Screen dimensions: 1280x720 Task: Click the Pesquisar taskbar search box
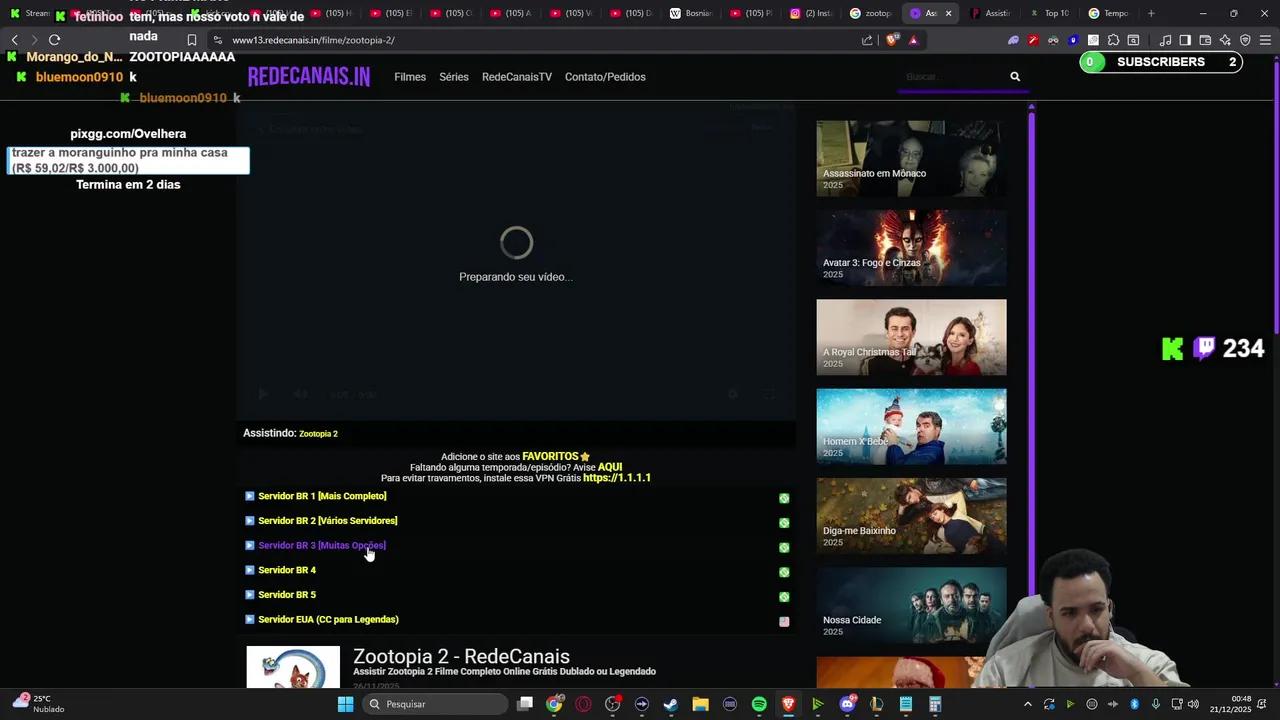[433, 704]
